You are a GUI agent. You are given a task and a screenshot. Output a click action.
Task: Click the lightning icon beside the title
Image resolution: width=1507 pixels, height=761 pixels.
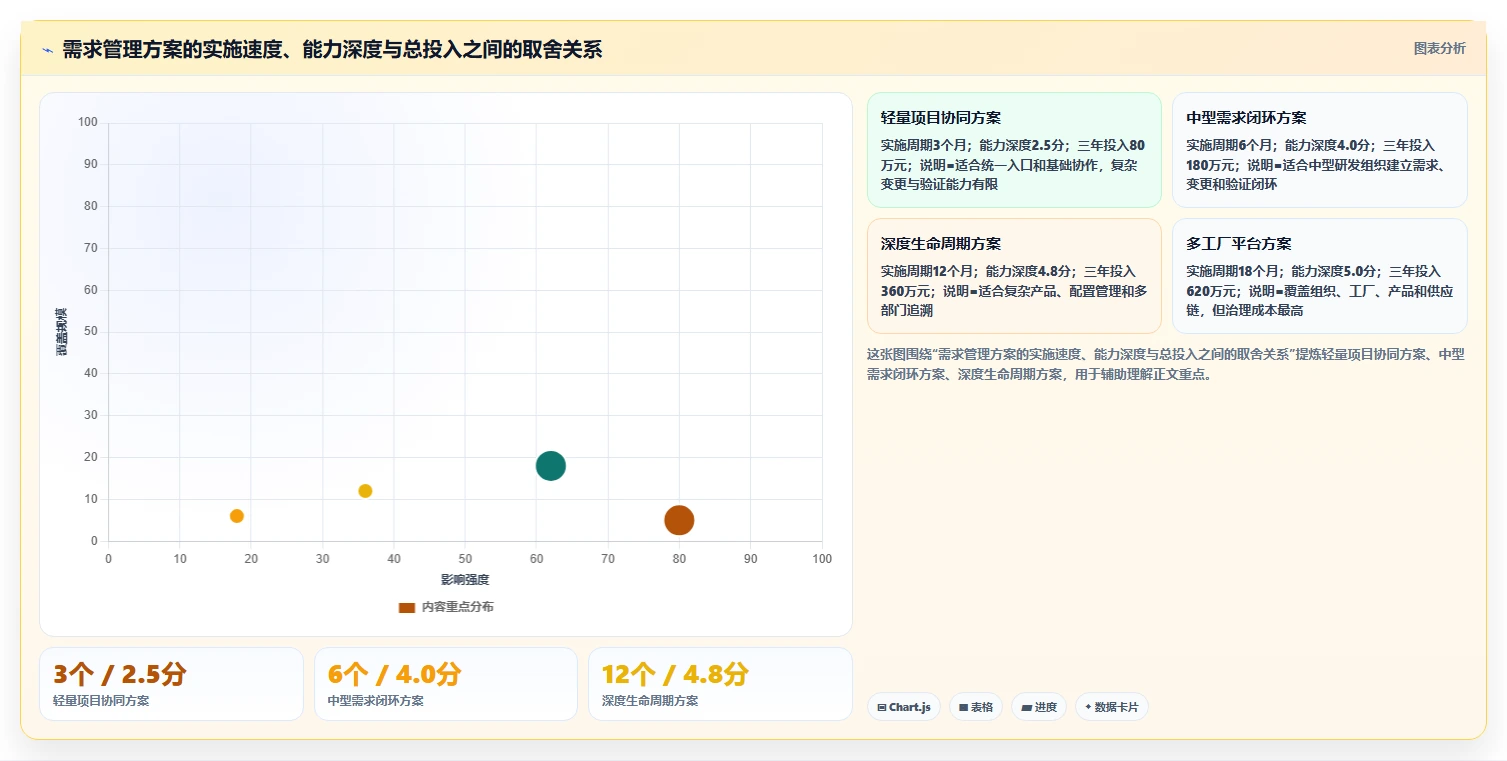47,50
